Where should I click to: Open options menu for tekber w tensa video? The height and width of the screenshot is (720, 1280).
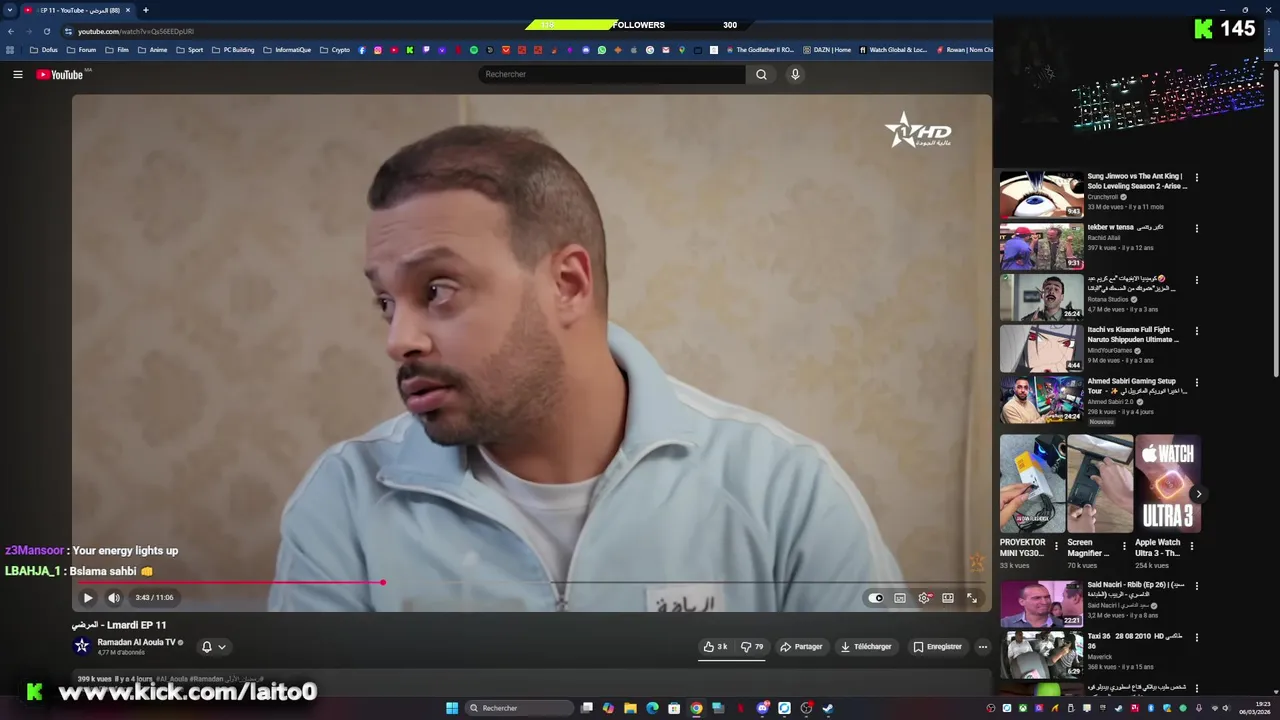point(1196,229)
